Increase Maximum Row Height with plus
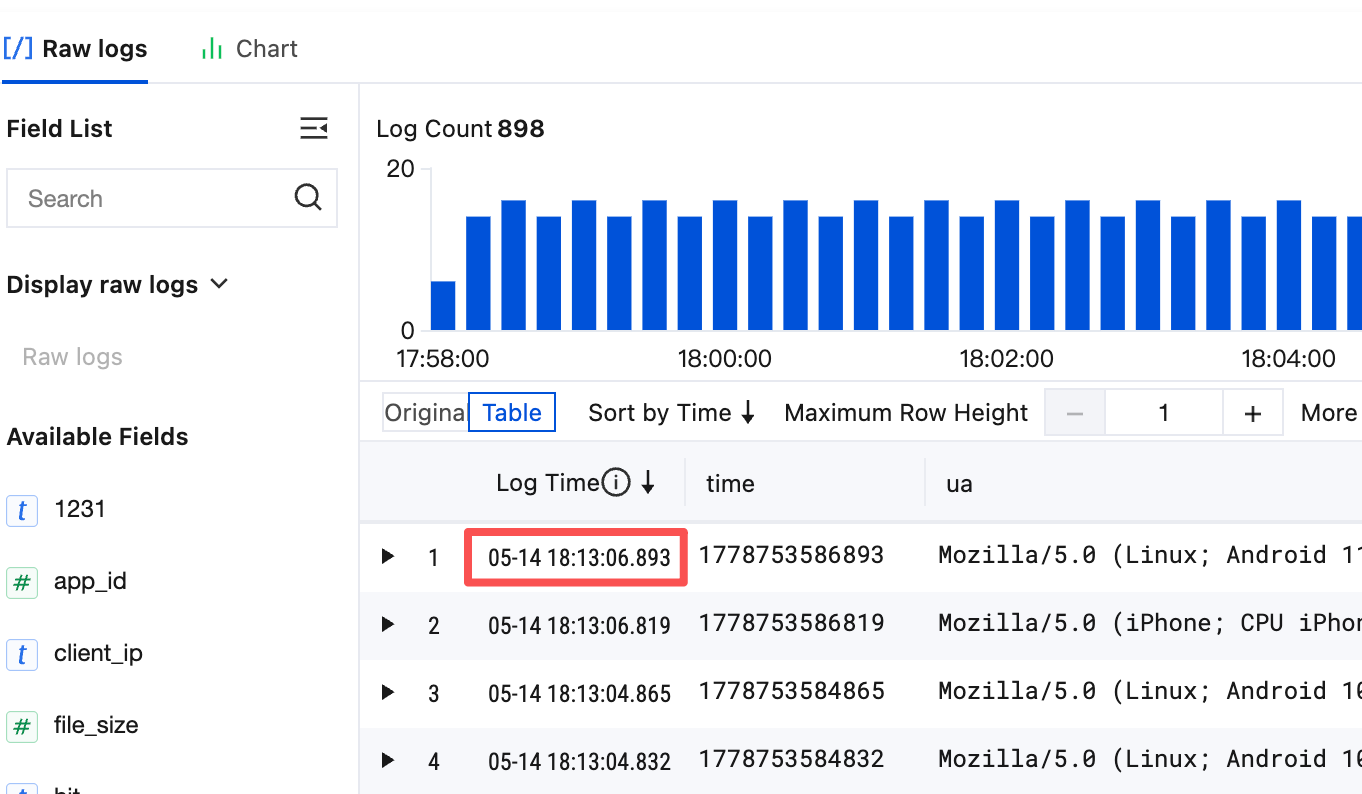The height and width of the screenshot is (794, 1362). [1253, 413]
